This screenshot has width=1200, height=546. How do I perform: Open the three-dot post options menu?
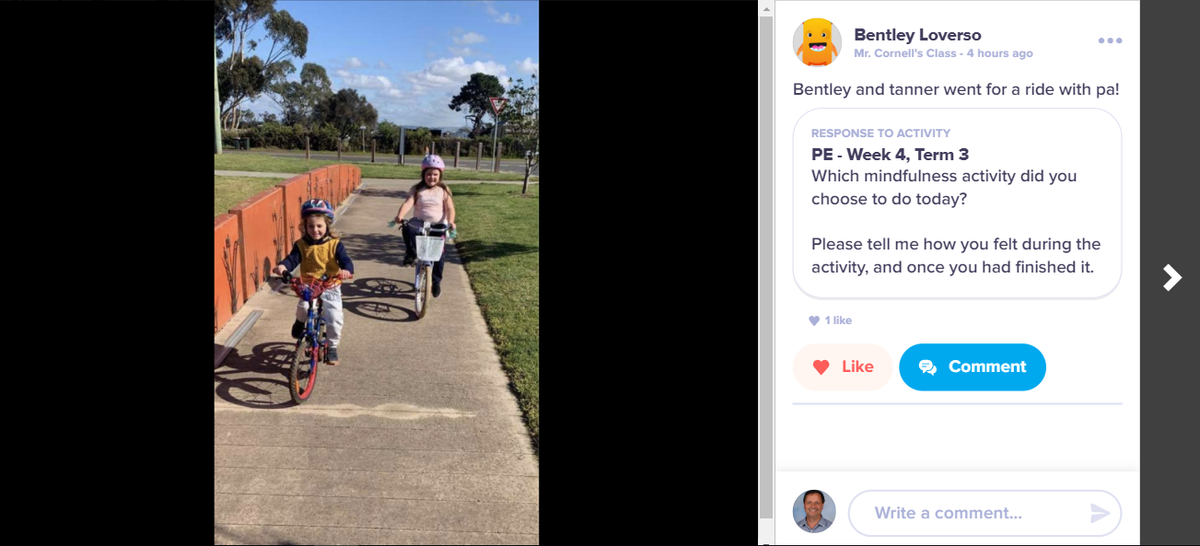point(1110,41)
